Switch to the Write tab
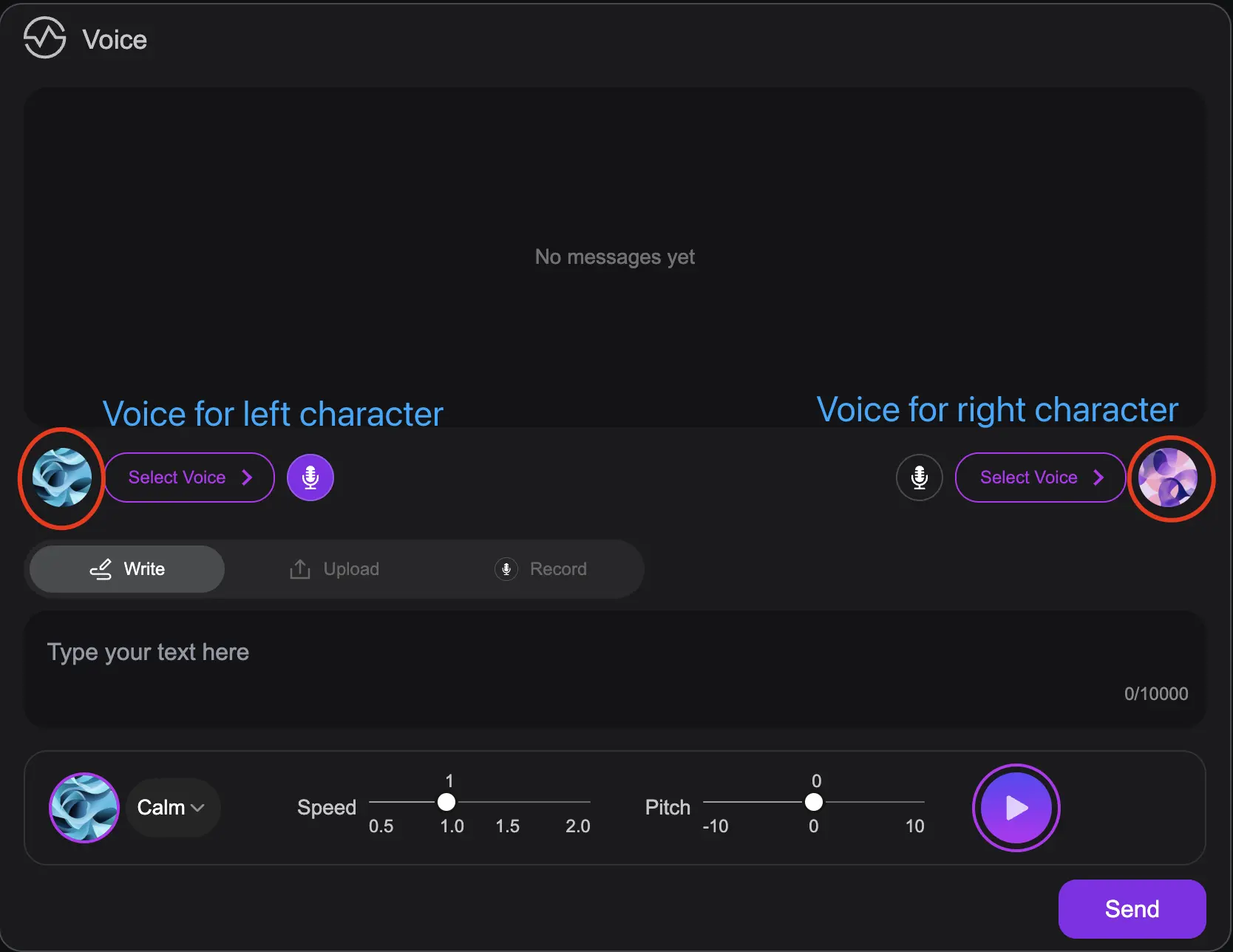This screenshot has height=952, width=1233. click(127, 569)
